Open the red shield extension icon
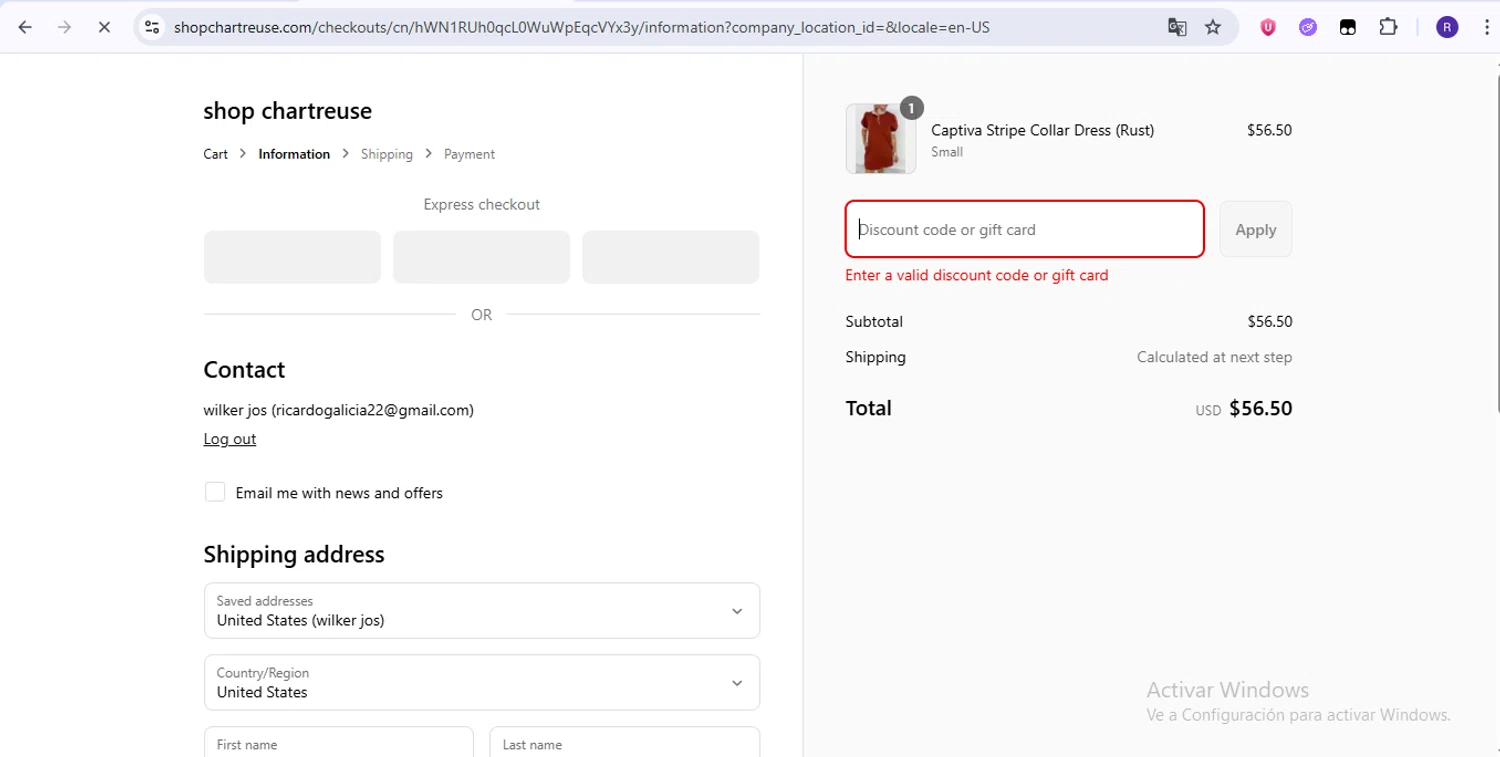The image size is (1500, 757). point(1268,27)
